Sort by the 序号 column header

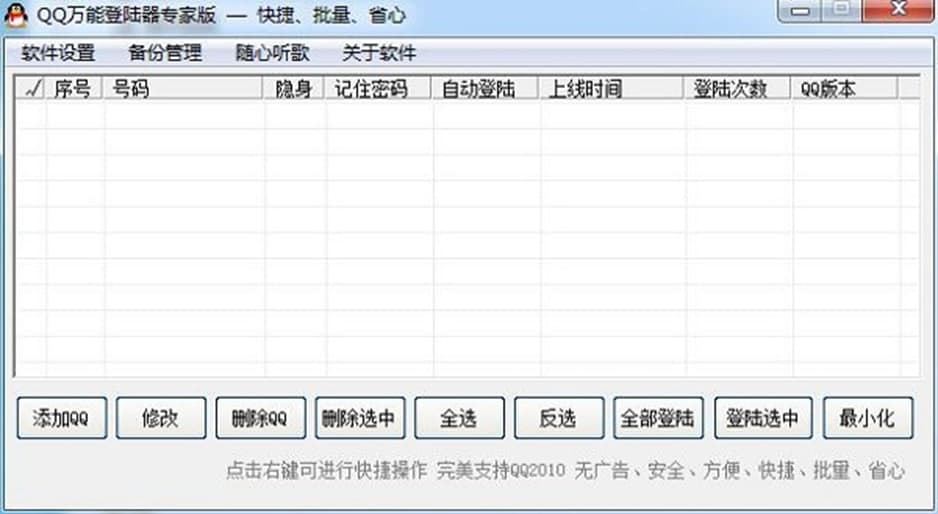(x=75, y=89)
